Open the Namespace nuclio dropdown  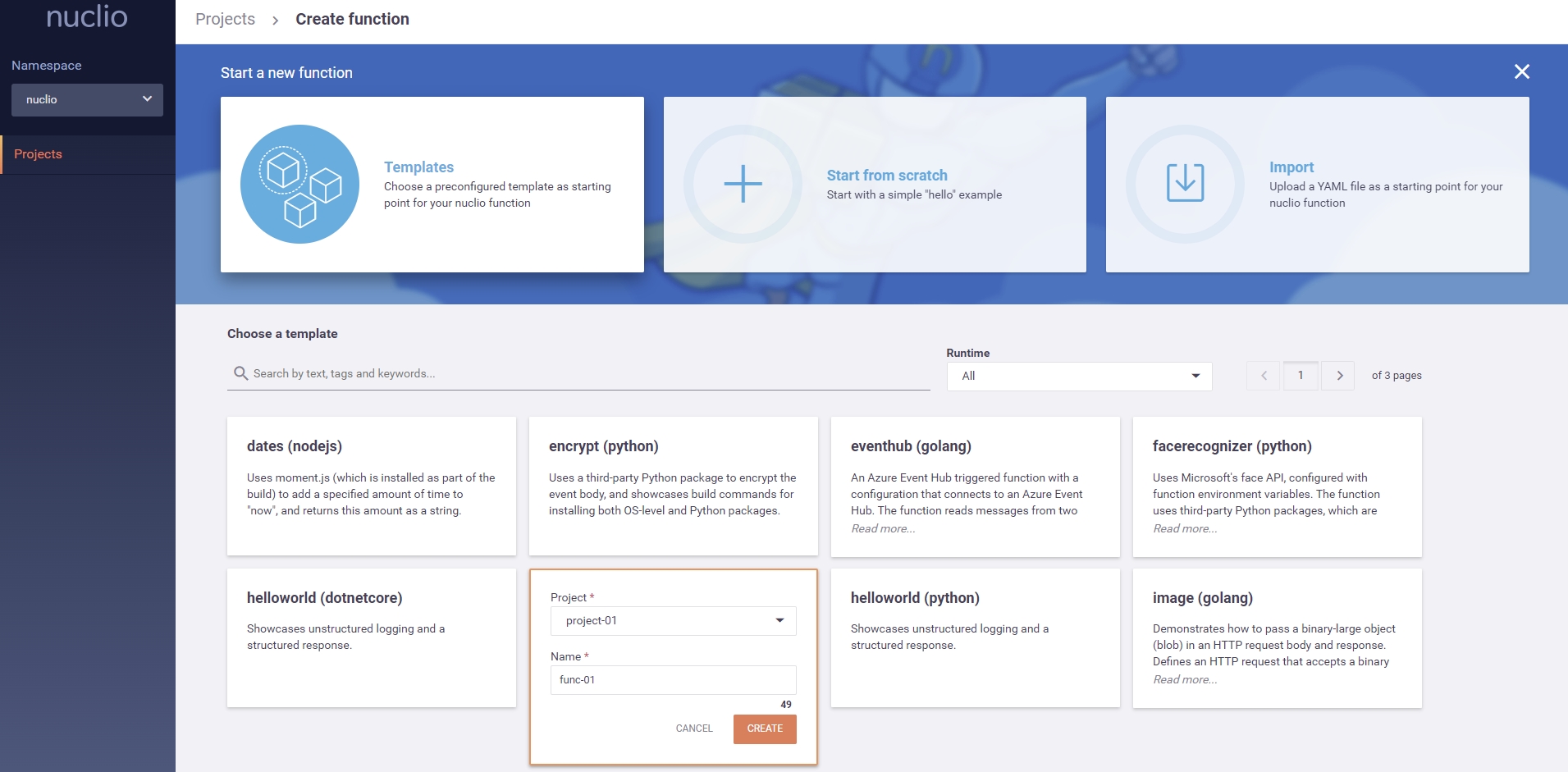coord(87,100)
